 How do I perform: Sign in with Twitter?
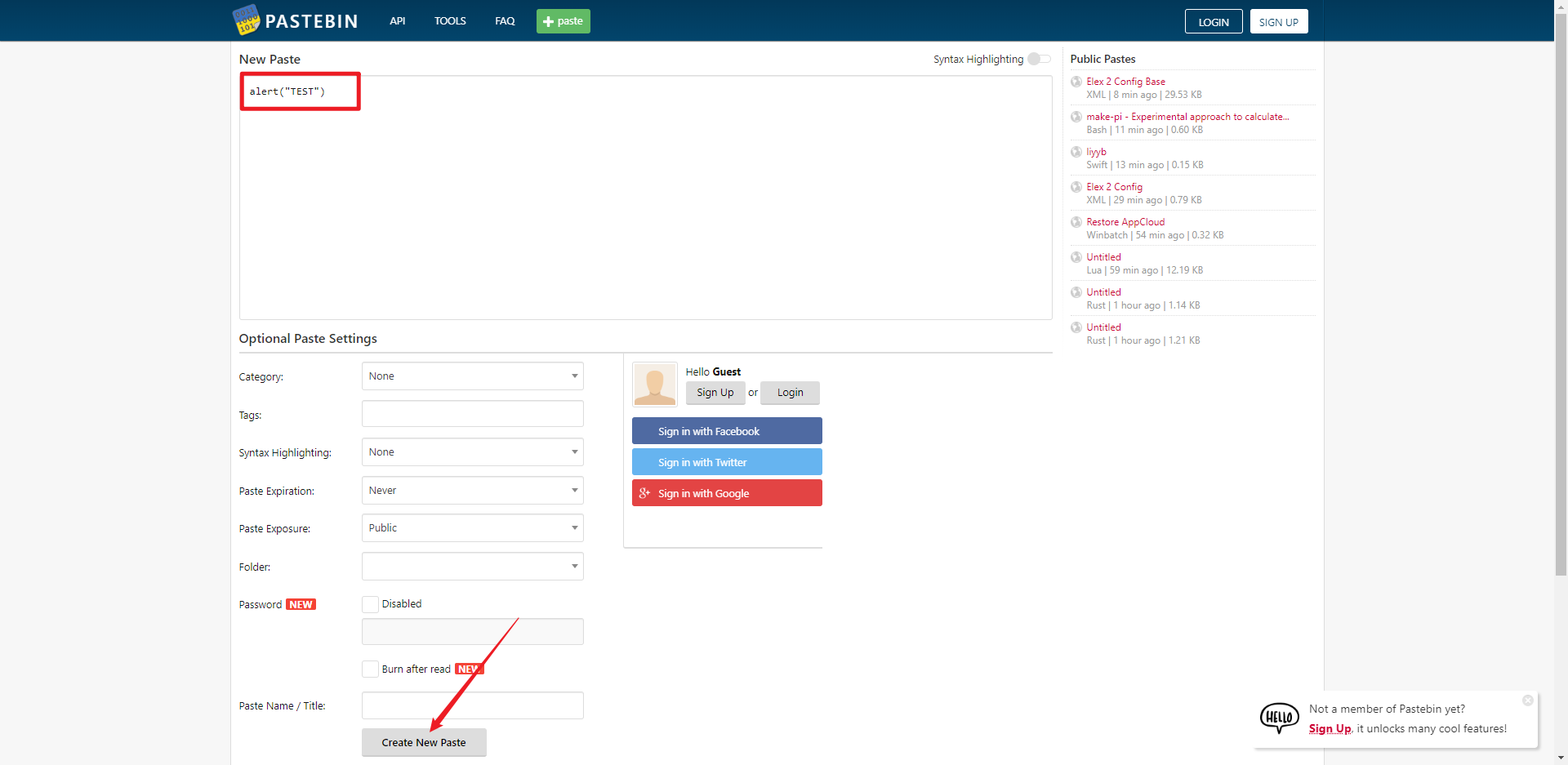click(x=727, y=462)
